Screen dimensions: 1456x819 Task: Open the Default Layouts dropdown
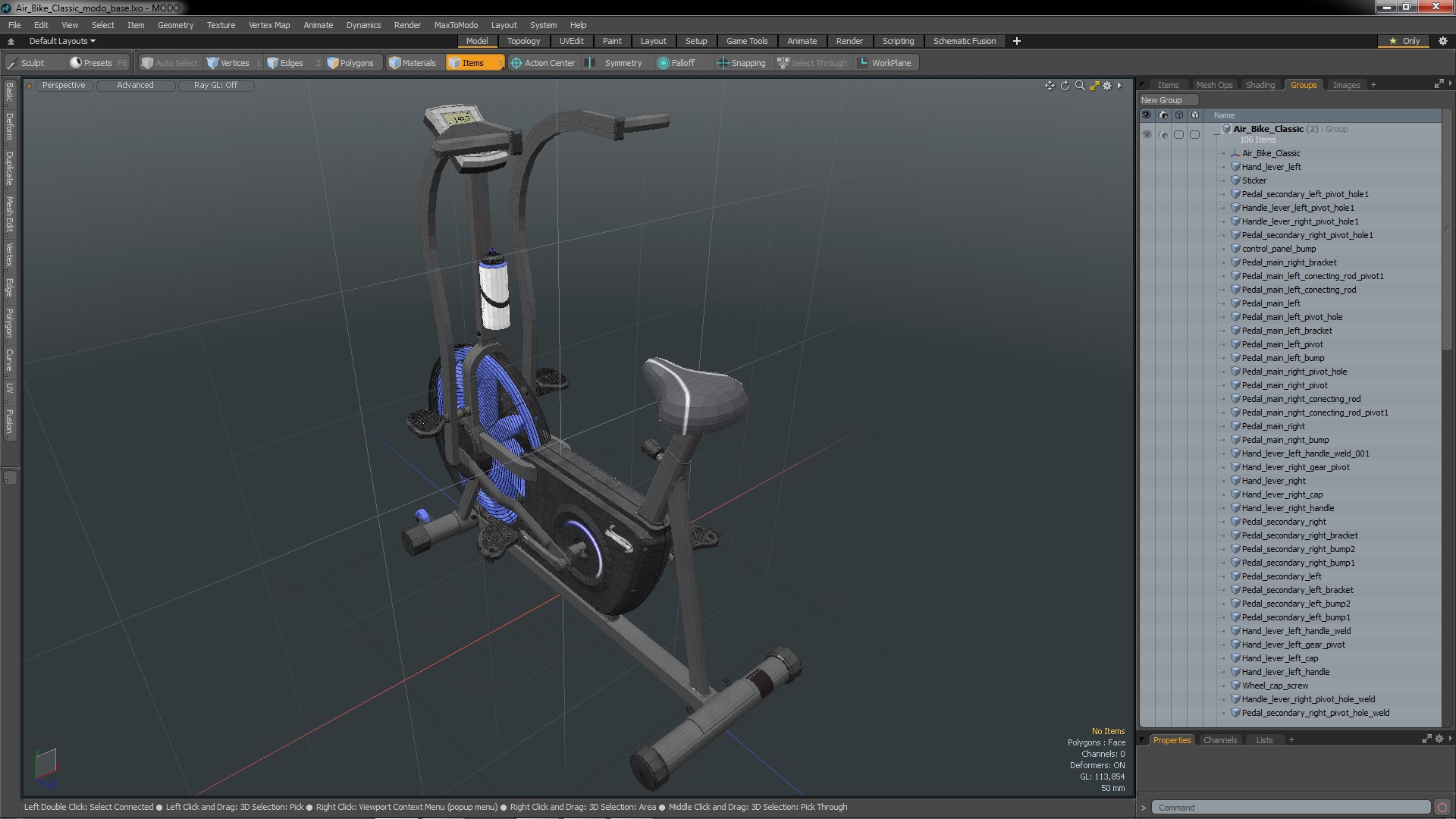(x=62, y=41)
